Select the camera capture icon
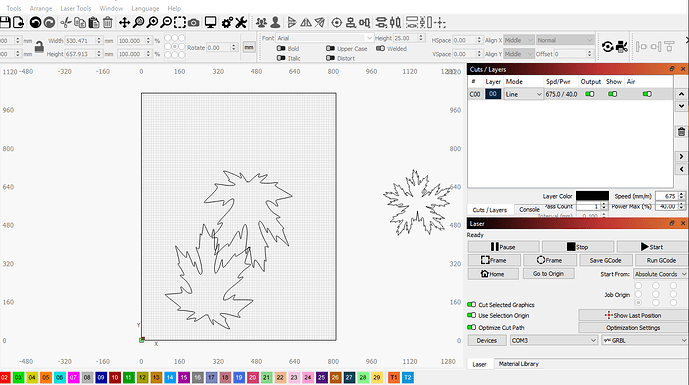This screenshot has height=385, width=689. [194, 22]
